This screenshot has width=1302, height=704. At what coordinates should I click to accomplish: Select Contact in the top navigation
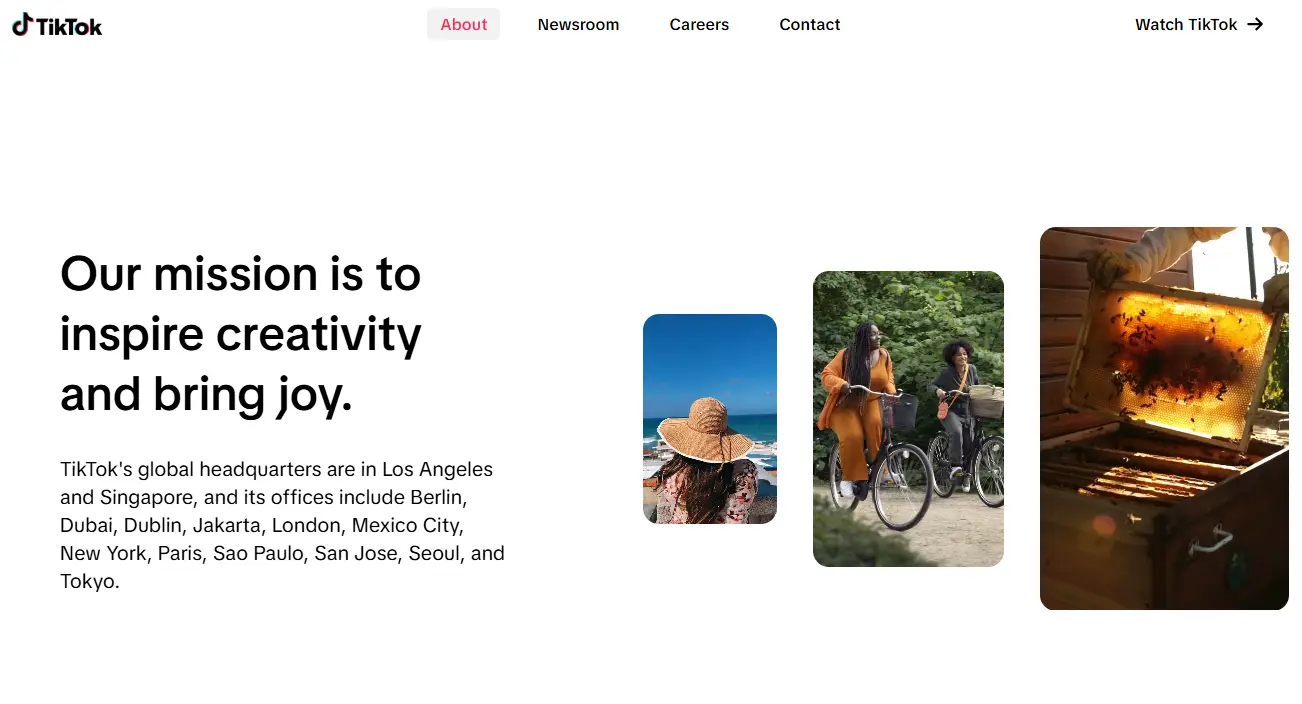click(x=809, y=25)
